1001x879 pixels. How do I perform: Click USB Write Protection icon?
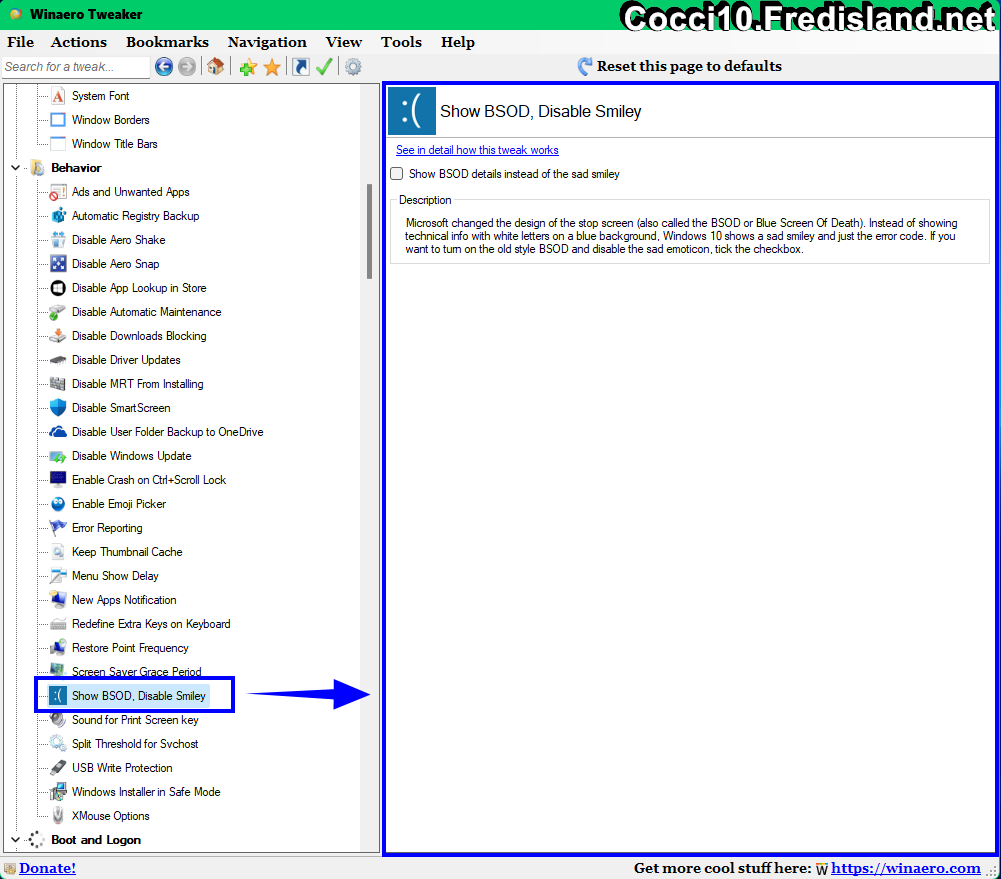[58, 768]
